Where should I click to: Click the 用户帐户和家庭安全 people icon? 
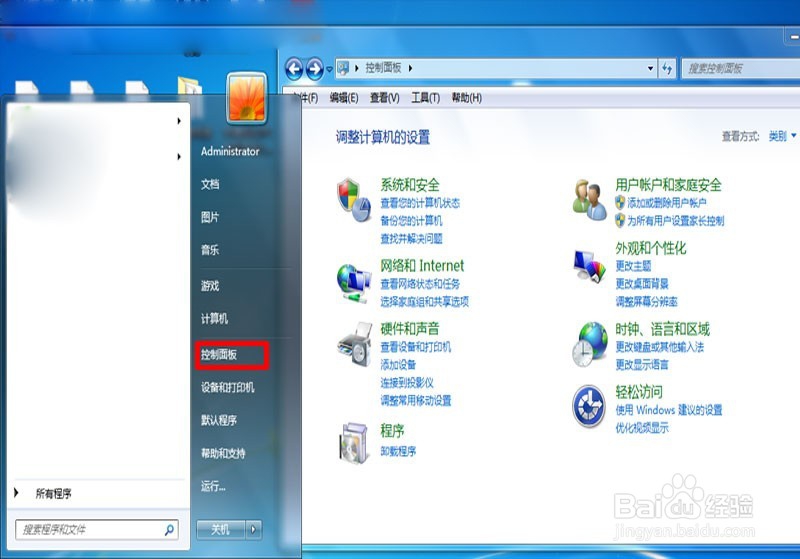(x=589, y=199)
